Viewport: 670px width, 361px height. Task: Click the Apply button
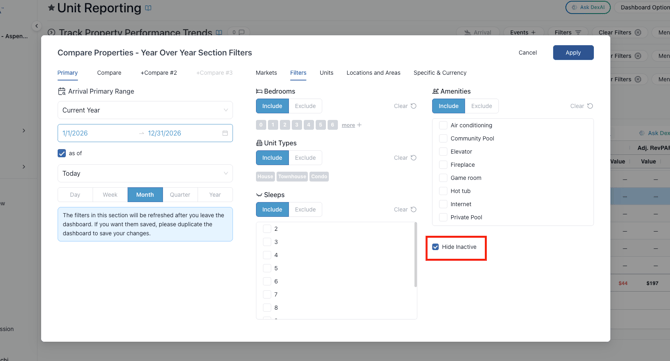pos(573,53)
